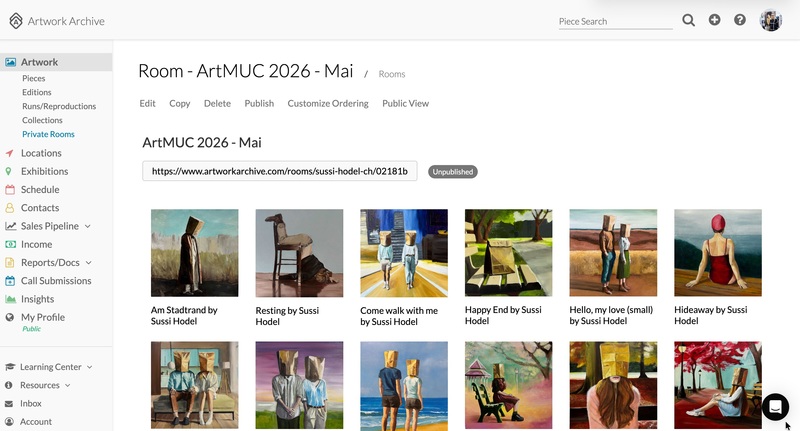The image size is (800, 431).
Task: Click the plus add-new icon
Action: tap(714, 20)
